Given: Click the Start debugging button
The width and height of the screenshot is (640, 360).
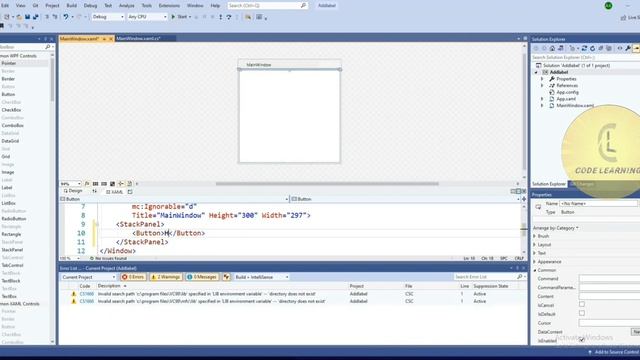Looking at the screenshot, I should click(179, 17).
